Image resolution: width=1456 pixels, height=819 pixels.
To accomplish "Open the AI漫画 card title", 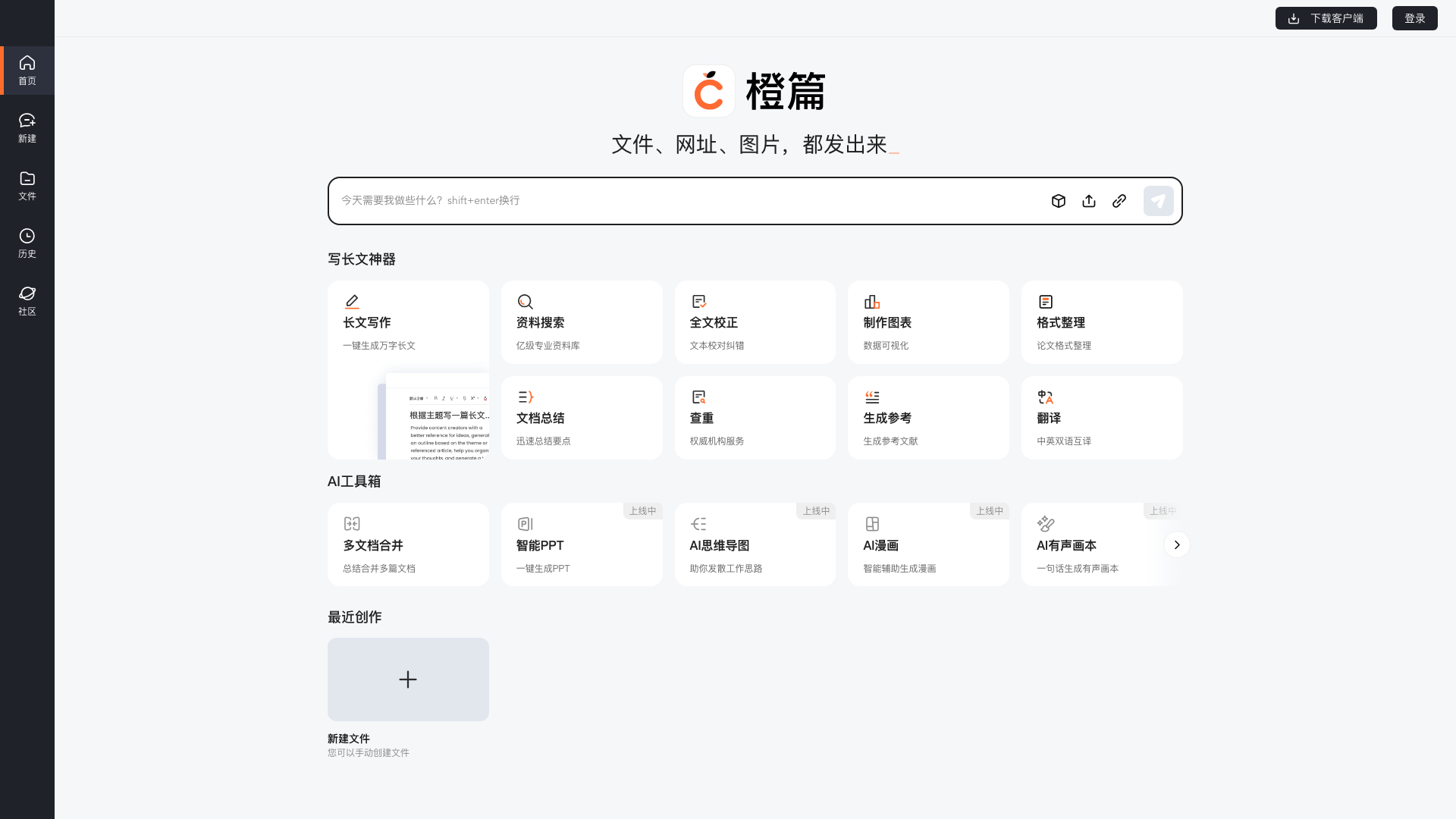I will pyautogui.click(x=880, y=546).
